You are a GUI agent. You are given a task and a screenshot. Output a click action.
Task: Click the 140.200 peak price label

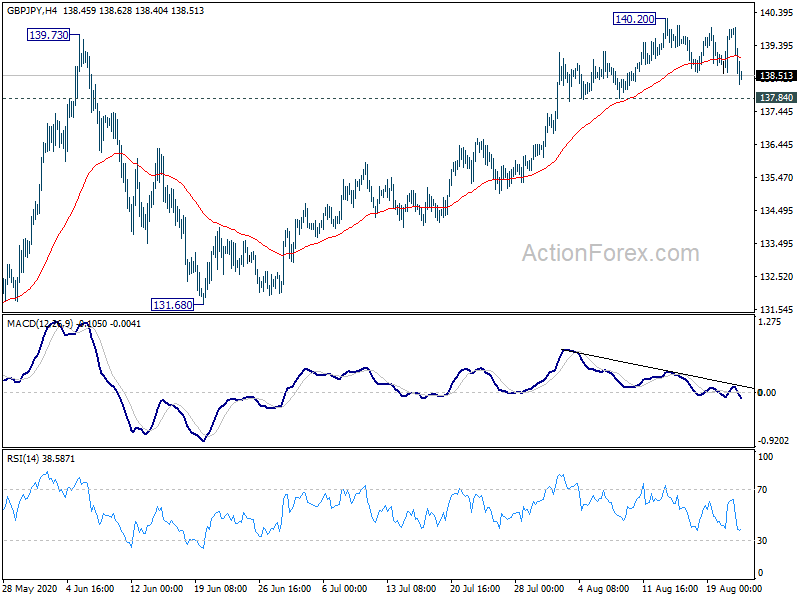tap(634, 19)
